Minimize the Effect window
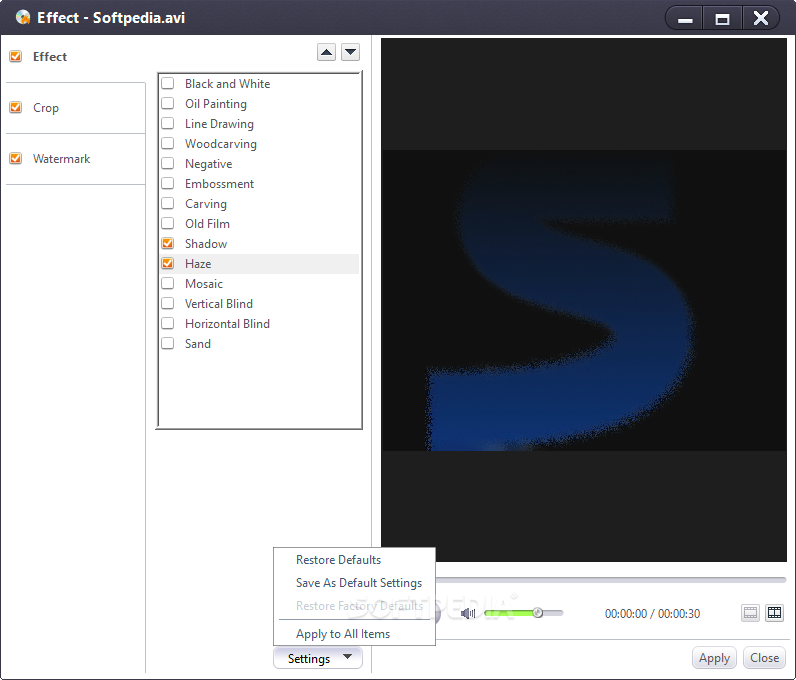Viewport: 796px width, 680px height. [x=685, y=18]
